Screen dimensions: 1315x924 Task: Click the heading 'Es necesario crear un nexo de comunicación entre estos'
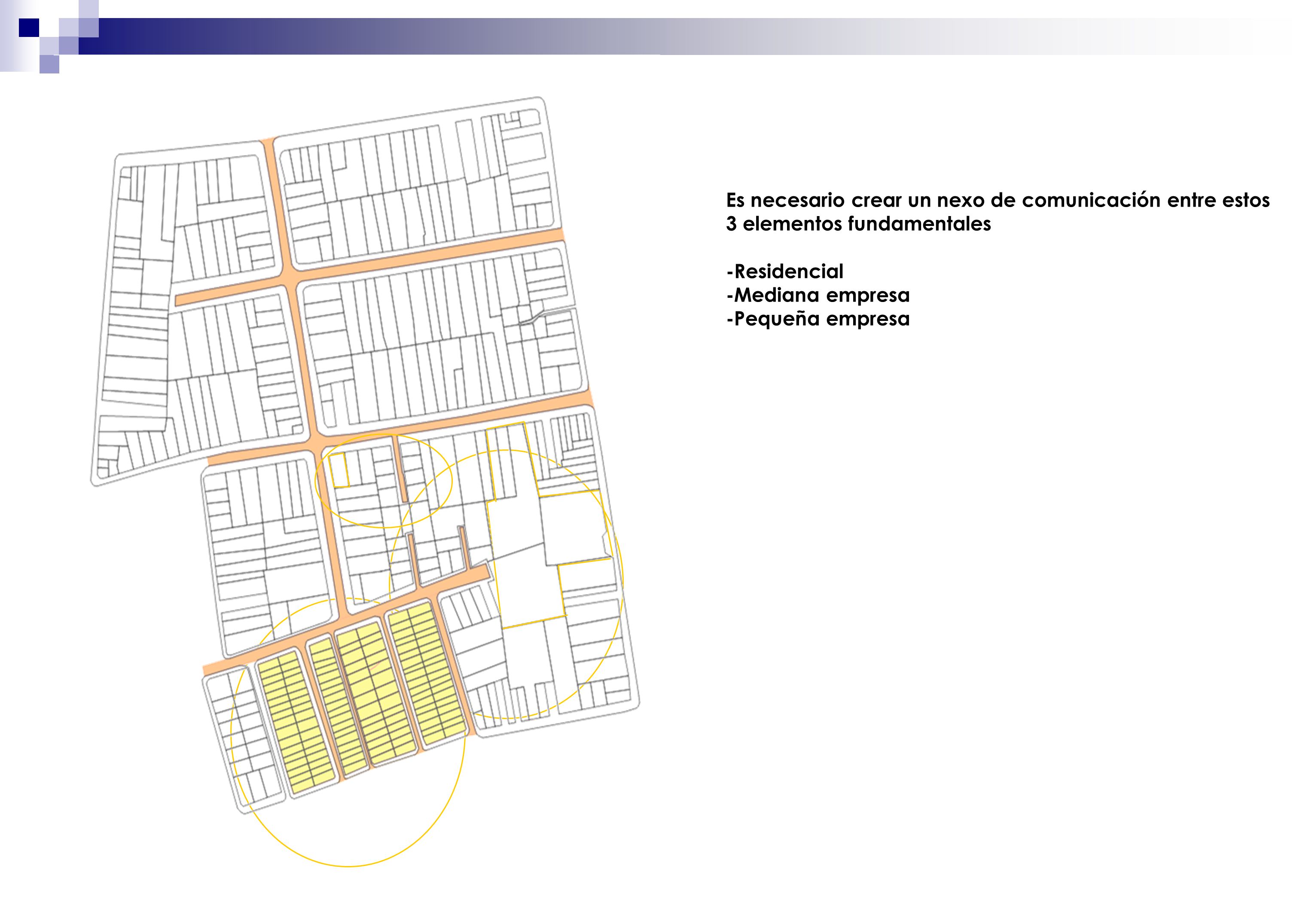click(998, 201)
